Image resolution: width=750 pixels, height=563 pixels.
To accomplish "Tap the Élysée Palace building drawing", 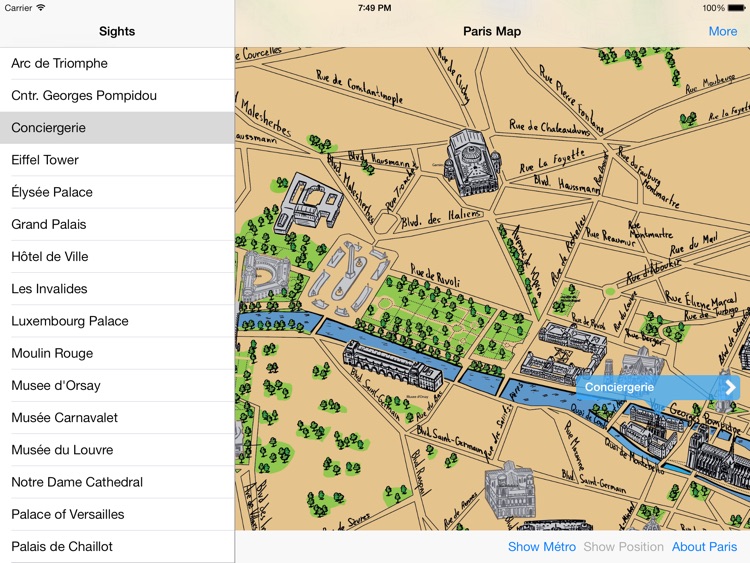I will [x=311, y=203].
